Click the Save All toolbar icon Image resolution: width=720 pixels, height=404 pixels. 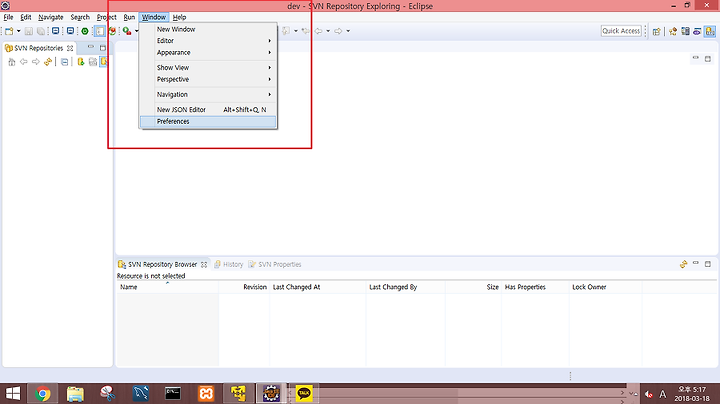(41, 31)
